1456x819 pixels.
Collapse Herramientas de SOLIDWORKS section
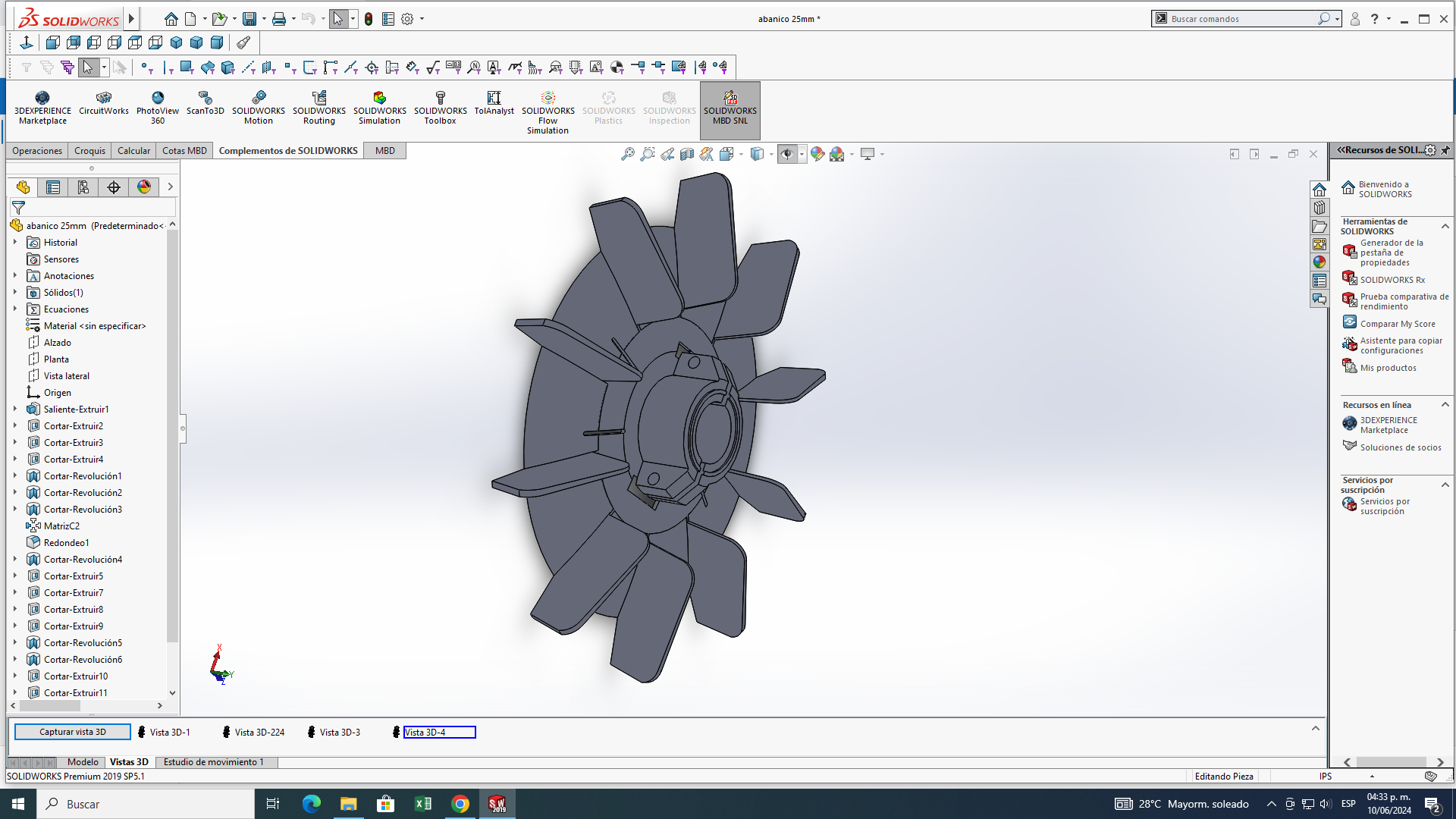click(1445, 227)
